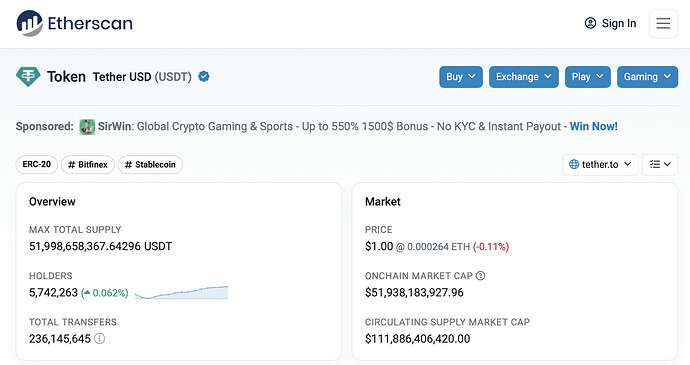Screen dimensions: 690x365
Task: Click the globe icon beside tether.to
Action: 574,164
